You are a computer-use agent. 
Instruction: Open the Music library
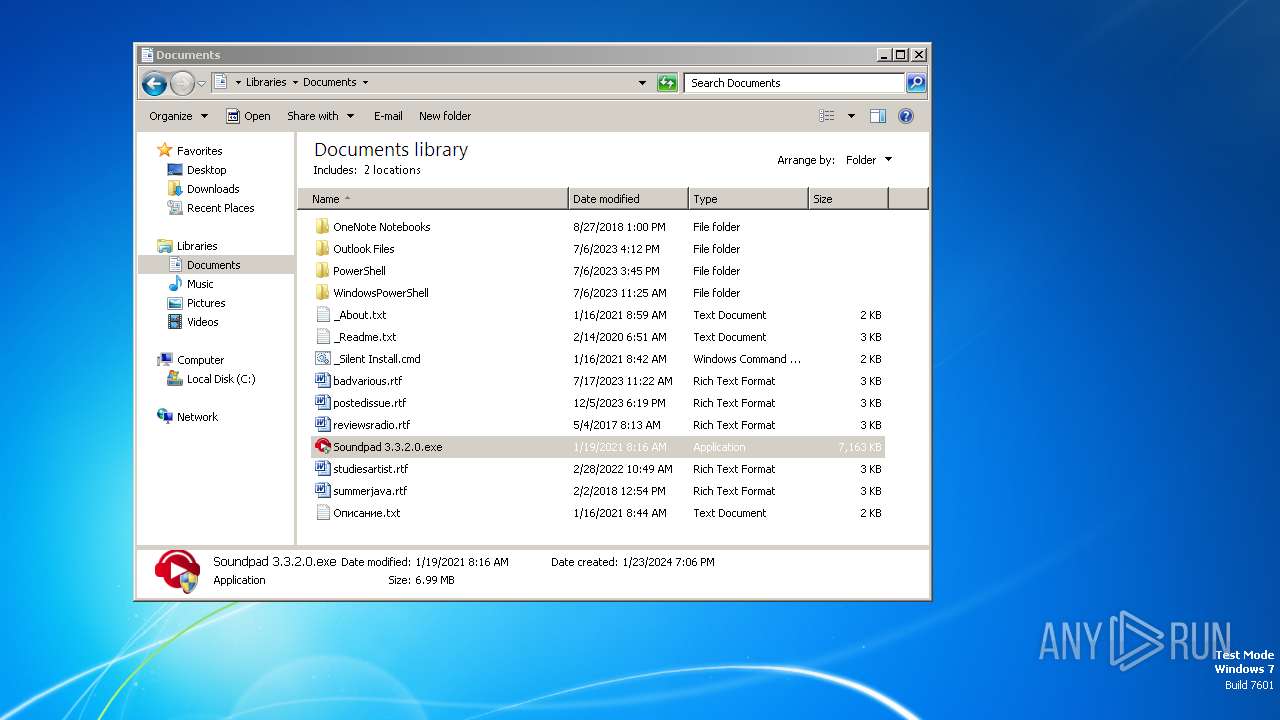pos(190,284)
